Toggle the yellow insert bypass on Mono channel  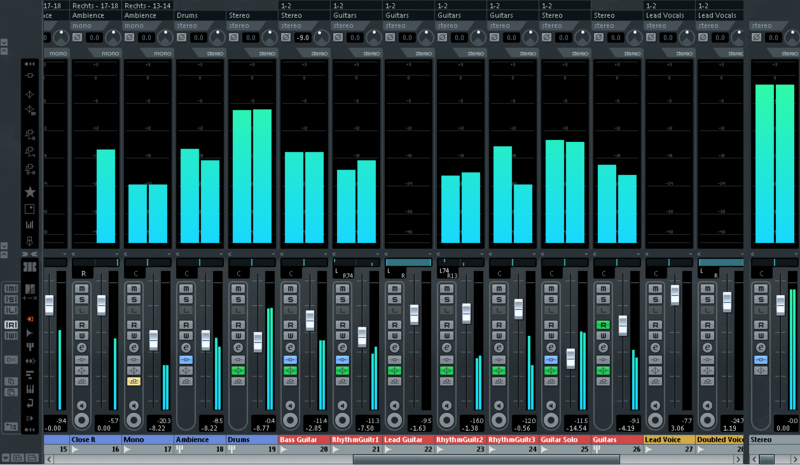click(x=134, y=381)
